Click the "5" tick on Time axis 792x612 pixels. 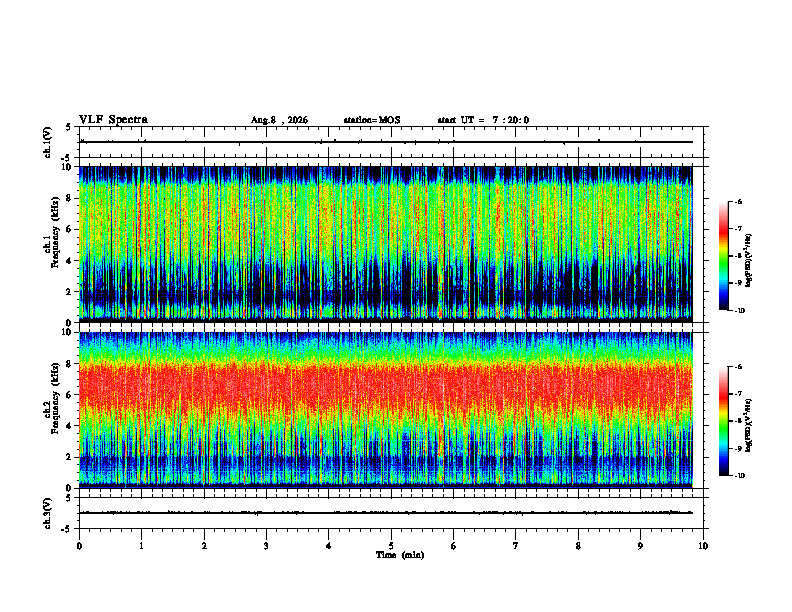point(391,546)
